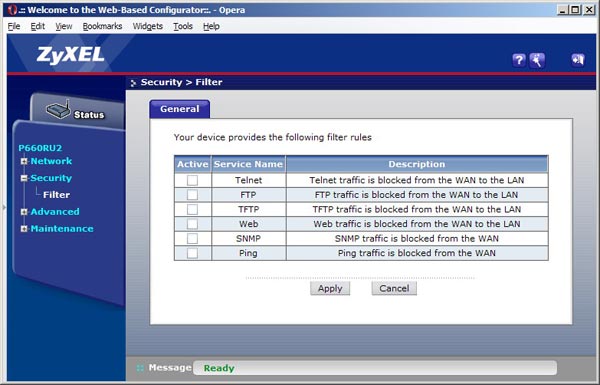Click the Active column header
Screen dimensions: 600x385
(x=192, y=164)
